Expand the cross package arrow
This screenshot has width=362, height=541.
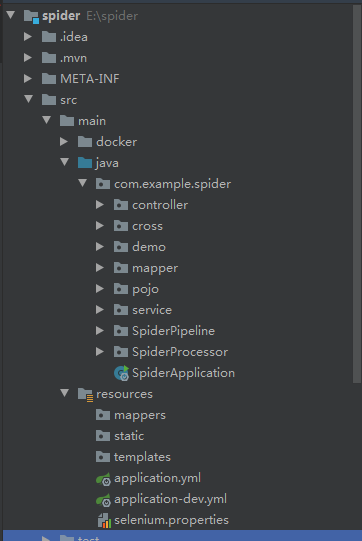pyautogui.click(x=100, y=226)
